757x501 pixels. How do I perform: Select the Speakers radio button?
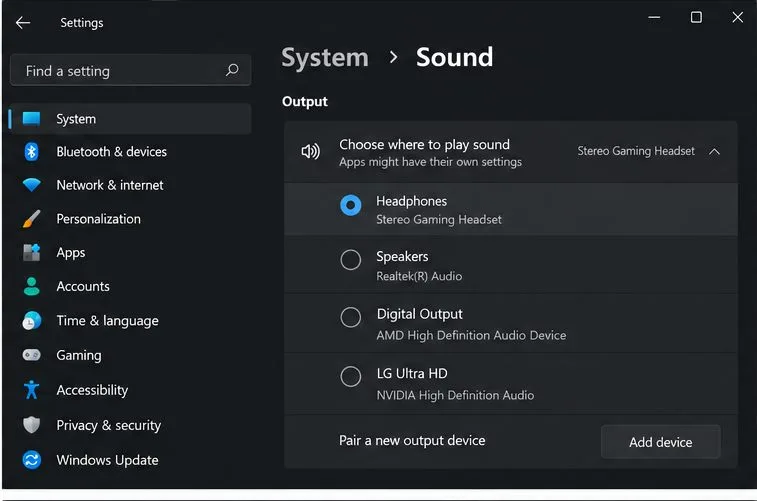[350, 260]
